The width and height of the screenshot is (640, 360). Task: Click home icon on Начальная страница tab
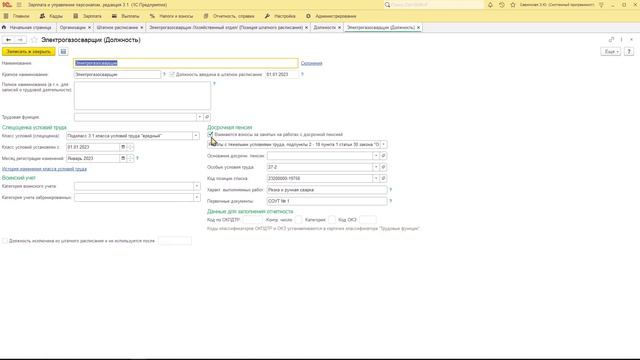click(4, 27)
